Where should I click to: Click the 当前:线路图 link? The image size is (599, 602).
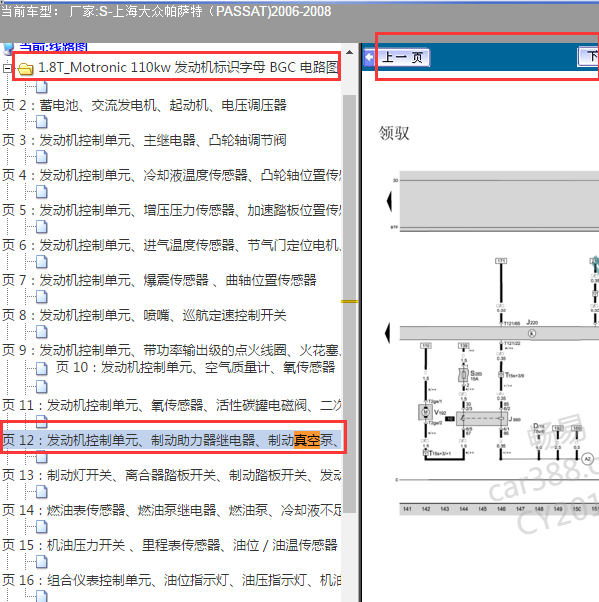pos(53,47)
